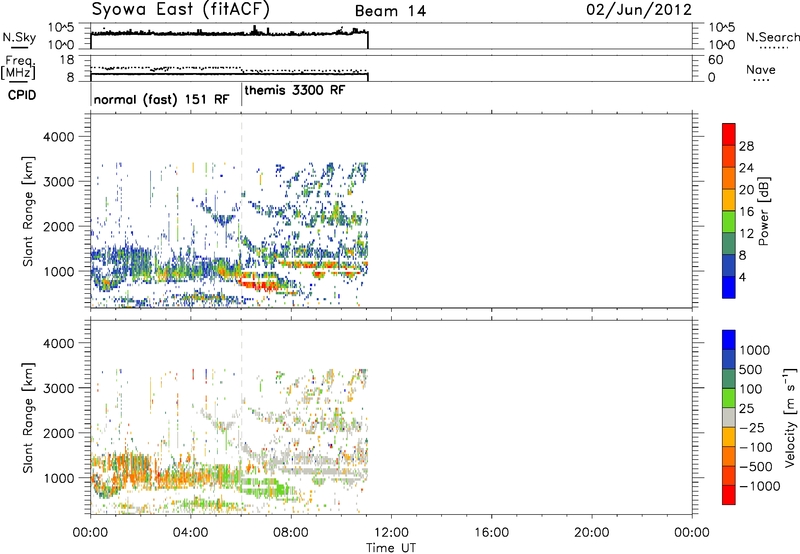Click the '20:00' time axis label
The height and width of the screenshot is (554, 800).
click(x=591, y=533)
